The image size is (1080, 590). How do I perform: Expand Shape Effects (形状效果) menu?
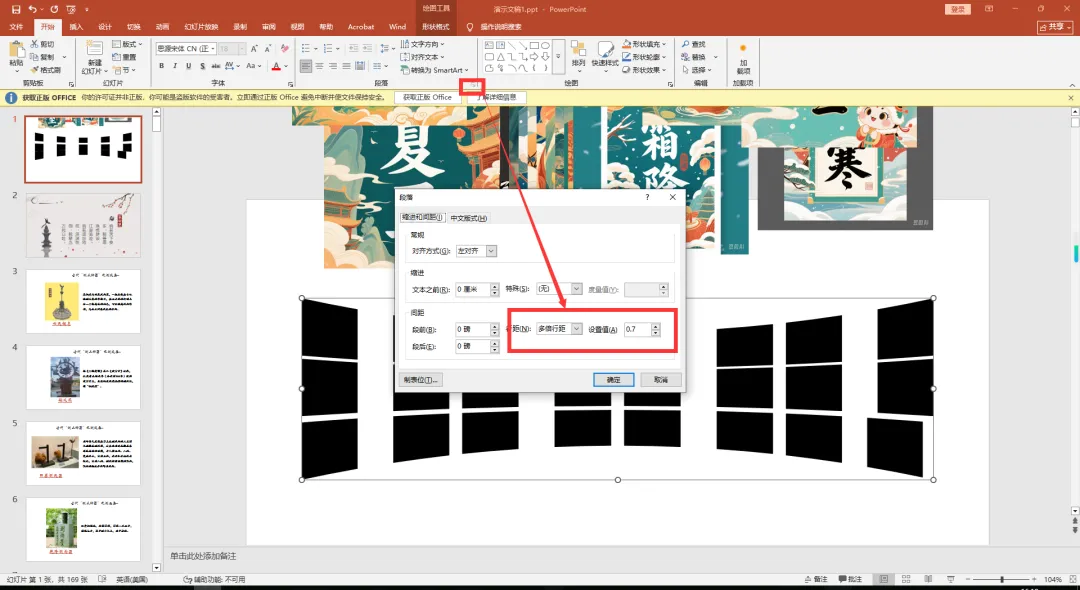click(645, 70)
